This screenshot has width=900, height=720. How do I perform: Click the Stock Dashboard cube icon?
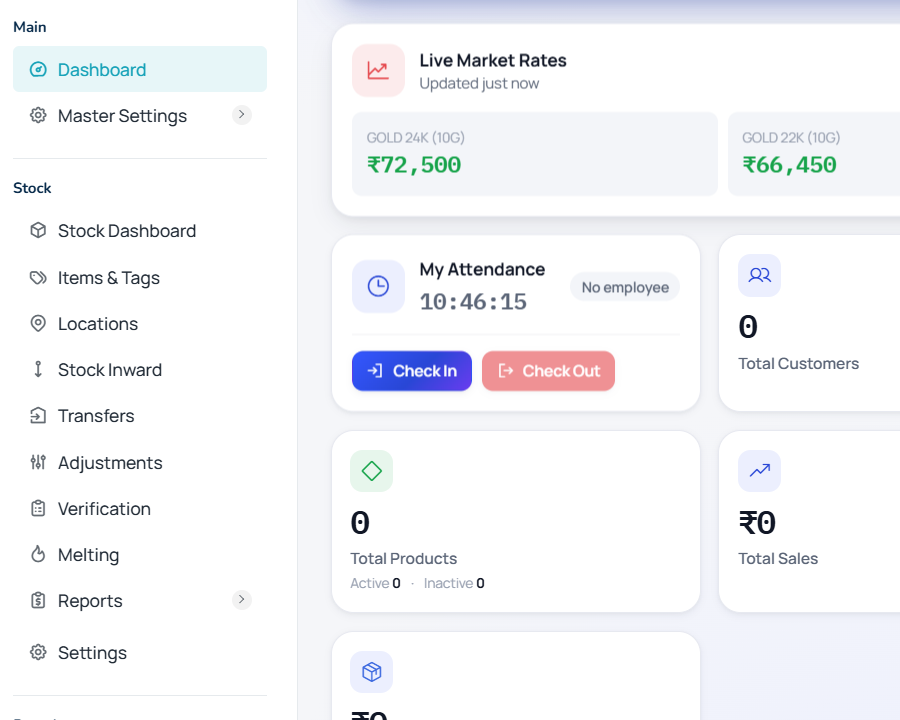(x=38, y=231)
